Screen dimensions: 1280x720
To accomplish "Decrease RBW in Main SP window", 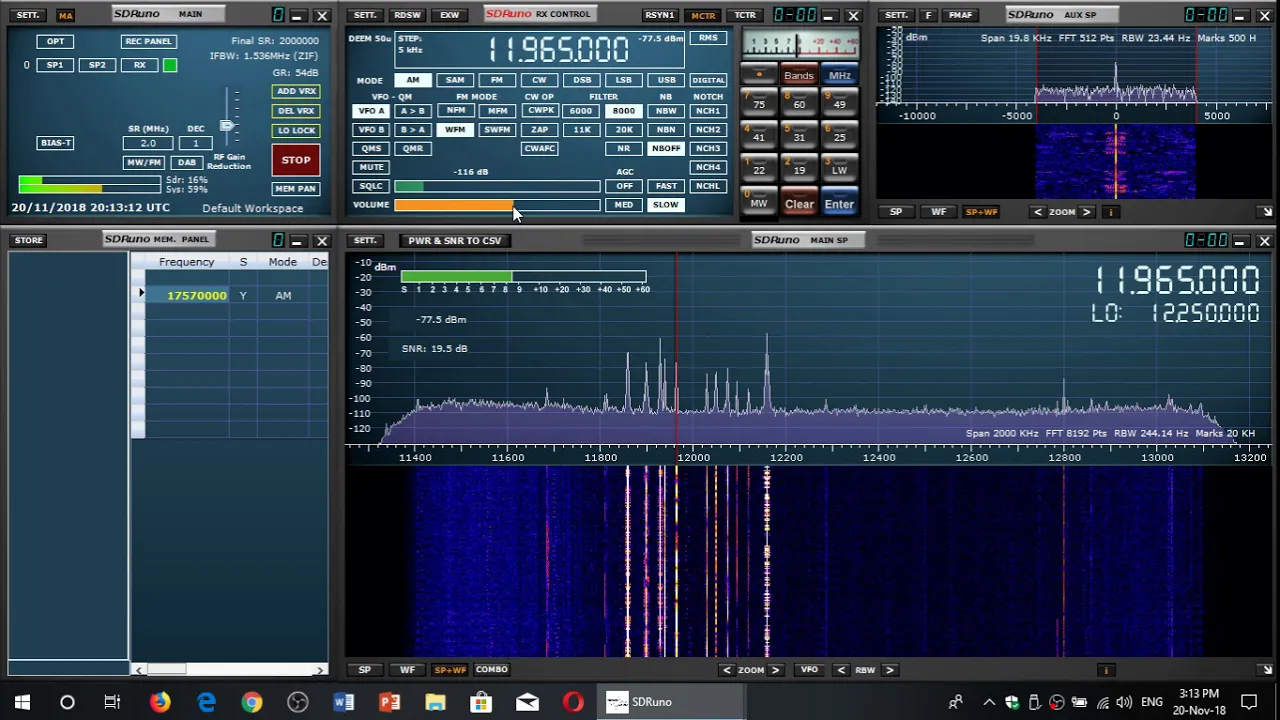I will [x=841, y=670].
